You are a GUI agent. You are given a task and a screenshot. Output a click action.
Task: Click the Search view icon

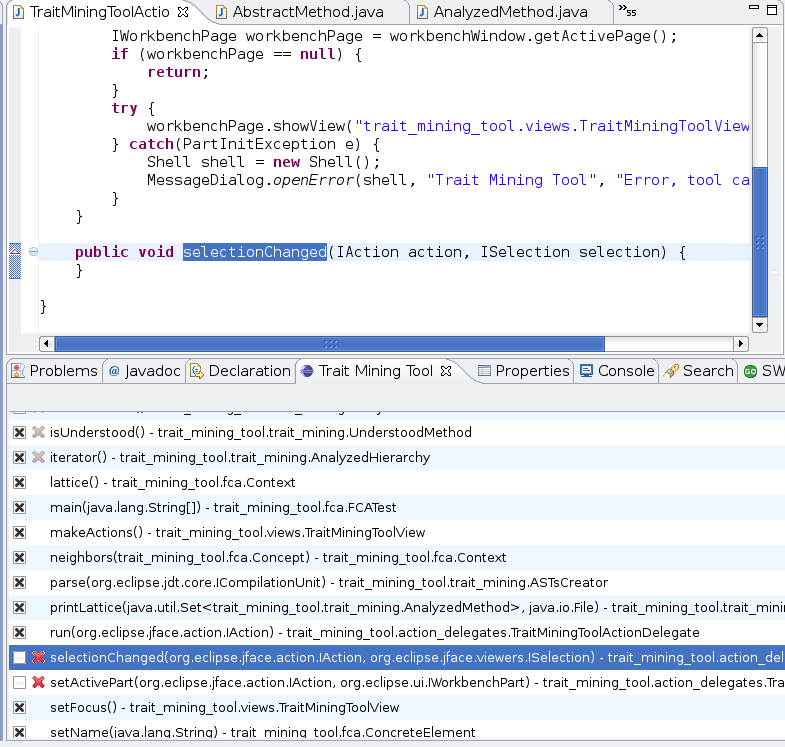click(x=672, y=371)
